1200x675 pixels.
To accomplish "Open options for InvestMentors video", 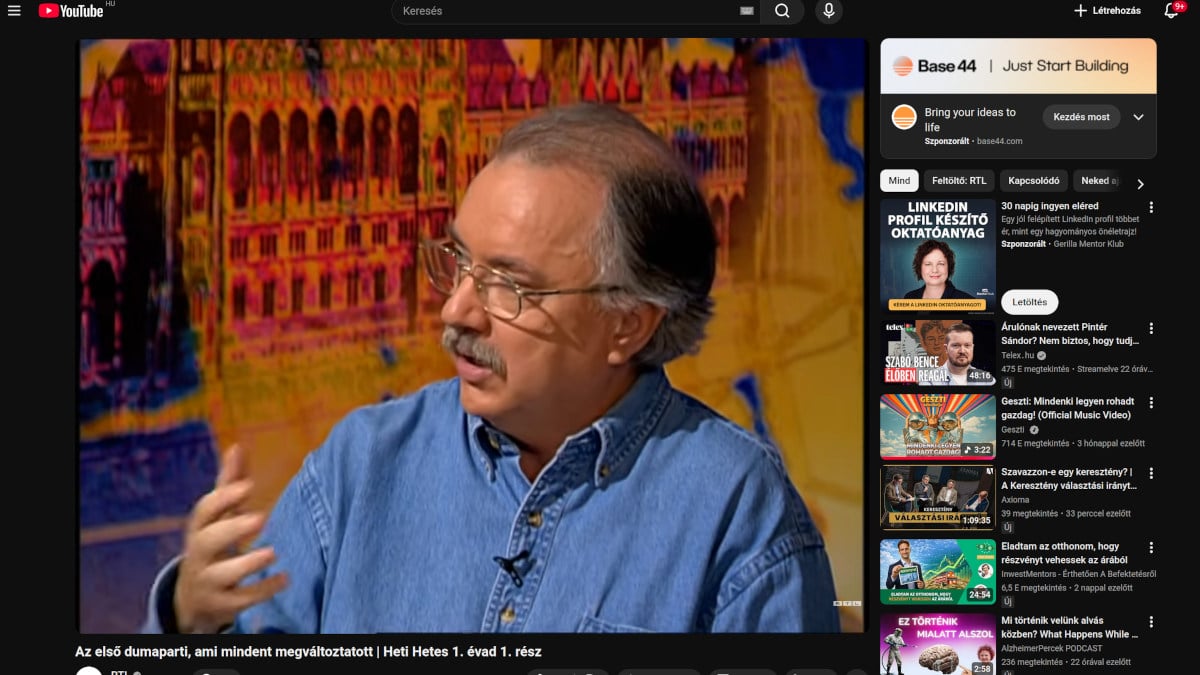I will (x=1151, y=548).
